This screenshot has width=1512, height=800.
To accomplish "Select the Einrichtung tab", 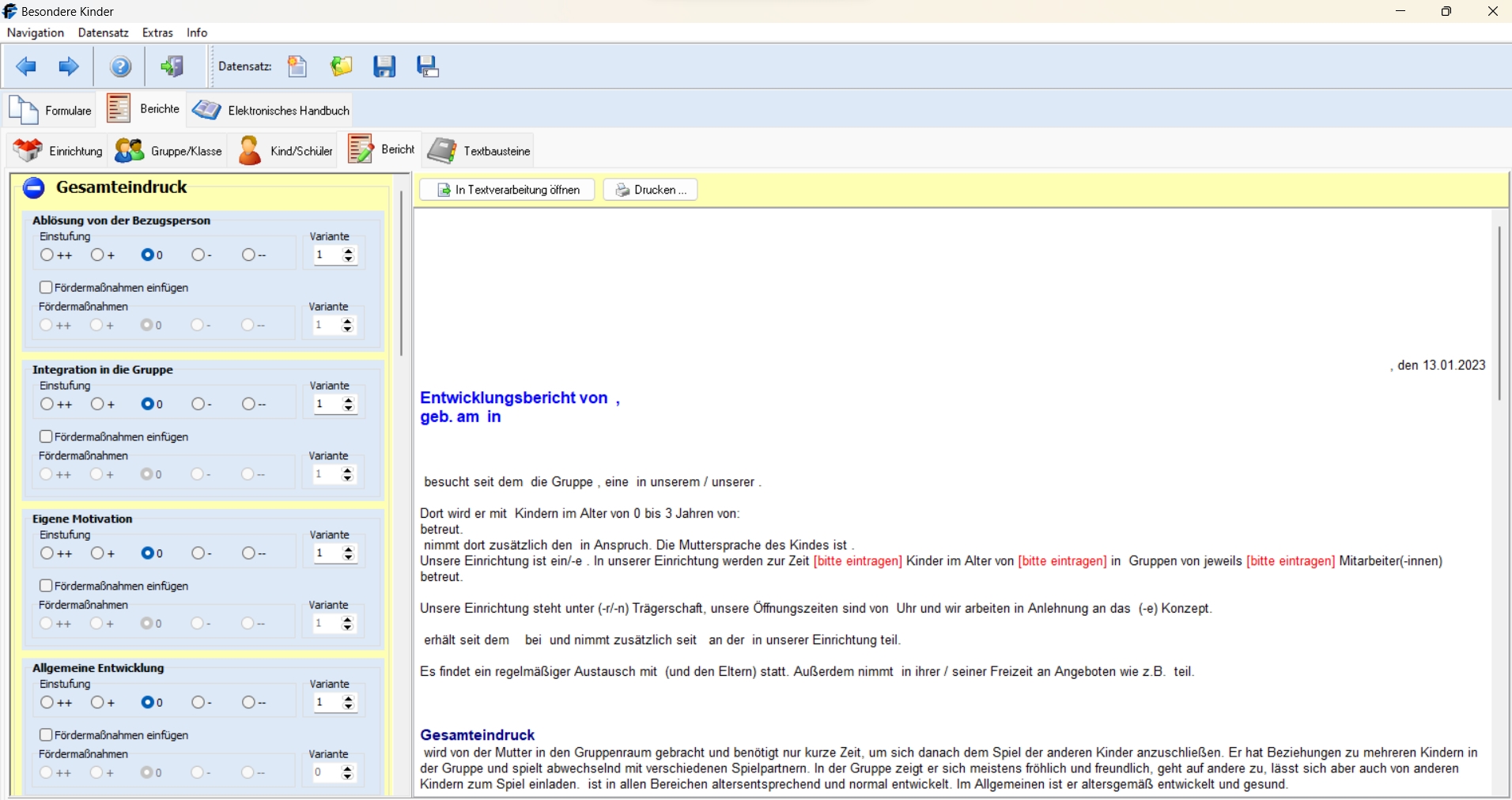I will point(58,150).
